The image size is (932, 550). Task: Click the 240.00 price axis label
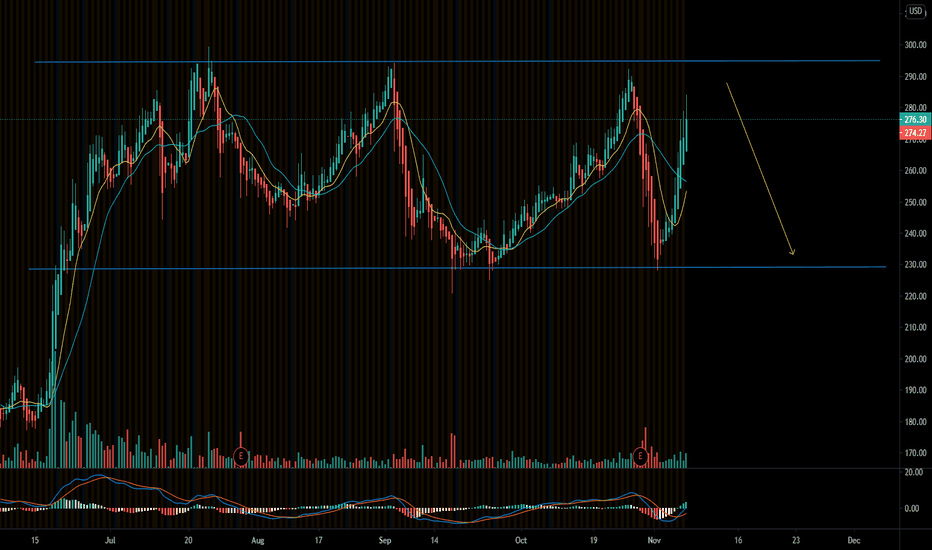pyautogui.click(x=915, y=234)
